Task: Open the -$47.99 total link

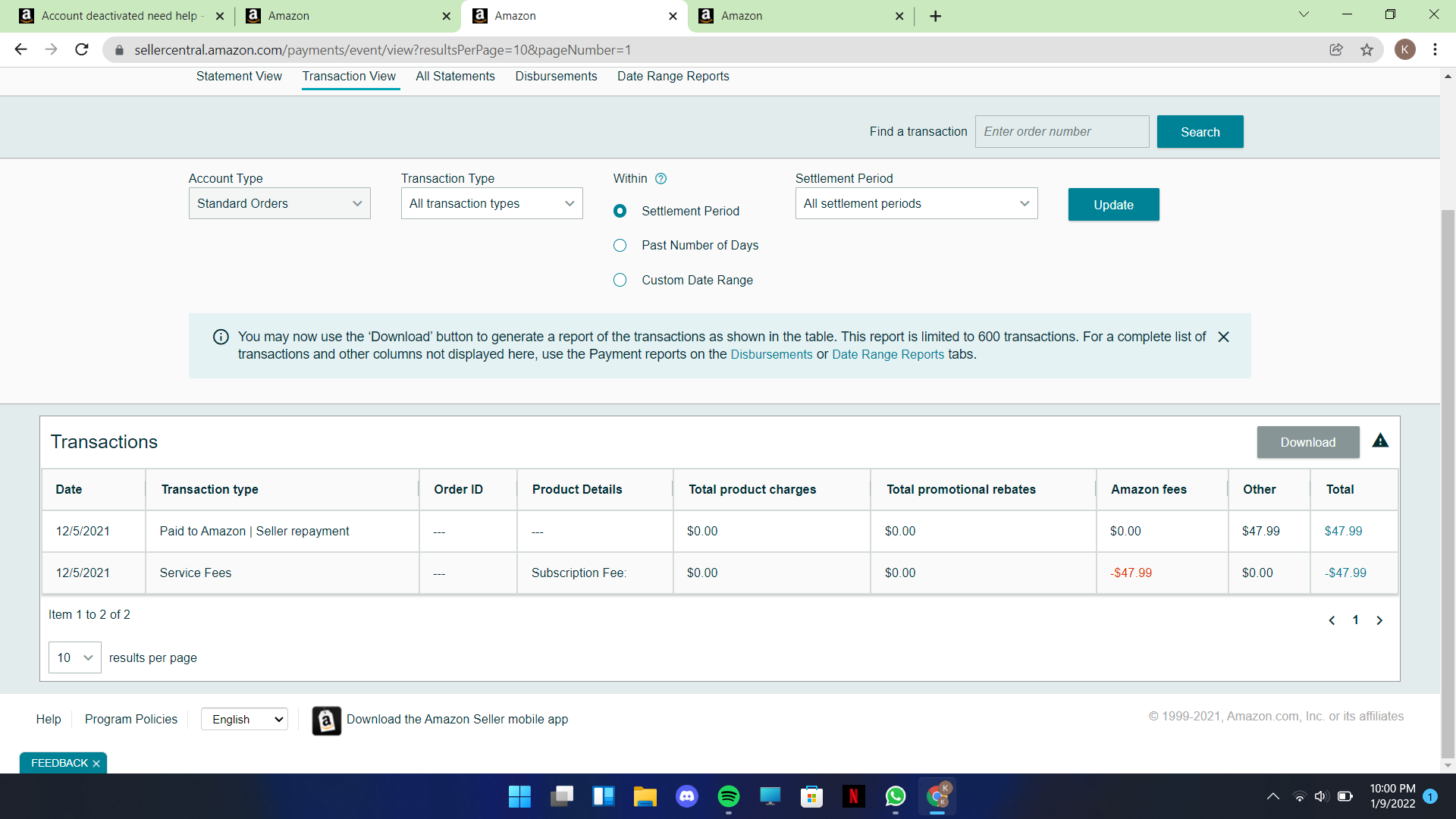Action: 1345,573
